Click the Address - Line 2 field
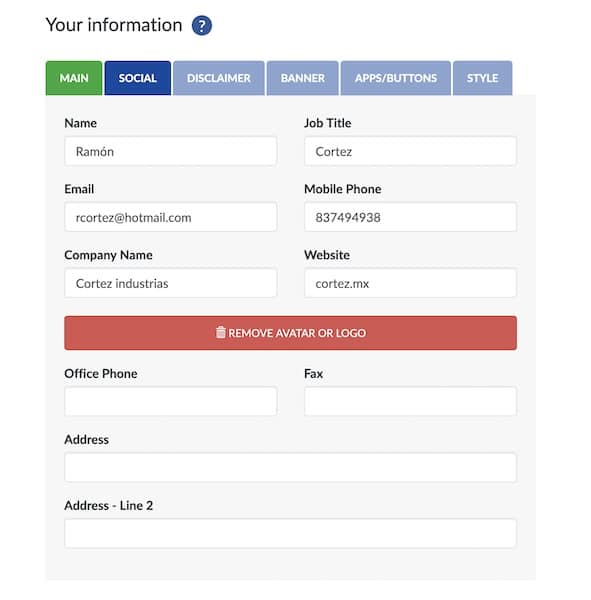591x600 pixels. 291,533
